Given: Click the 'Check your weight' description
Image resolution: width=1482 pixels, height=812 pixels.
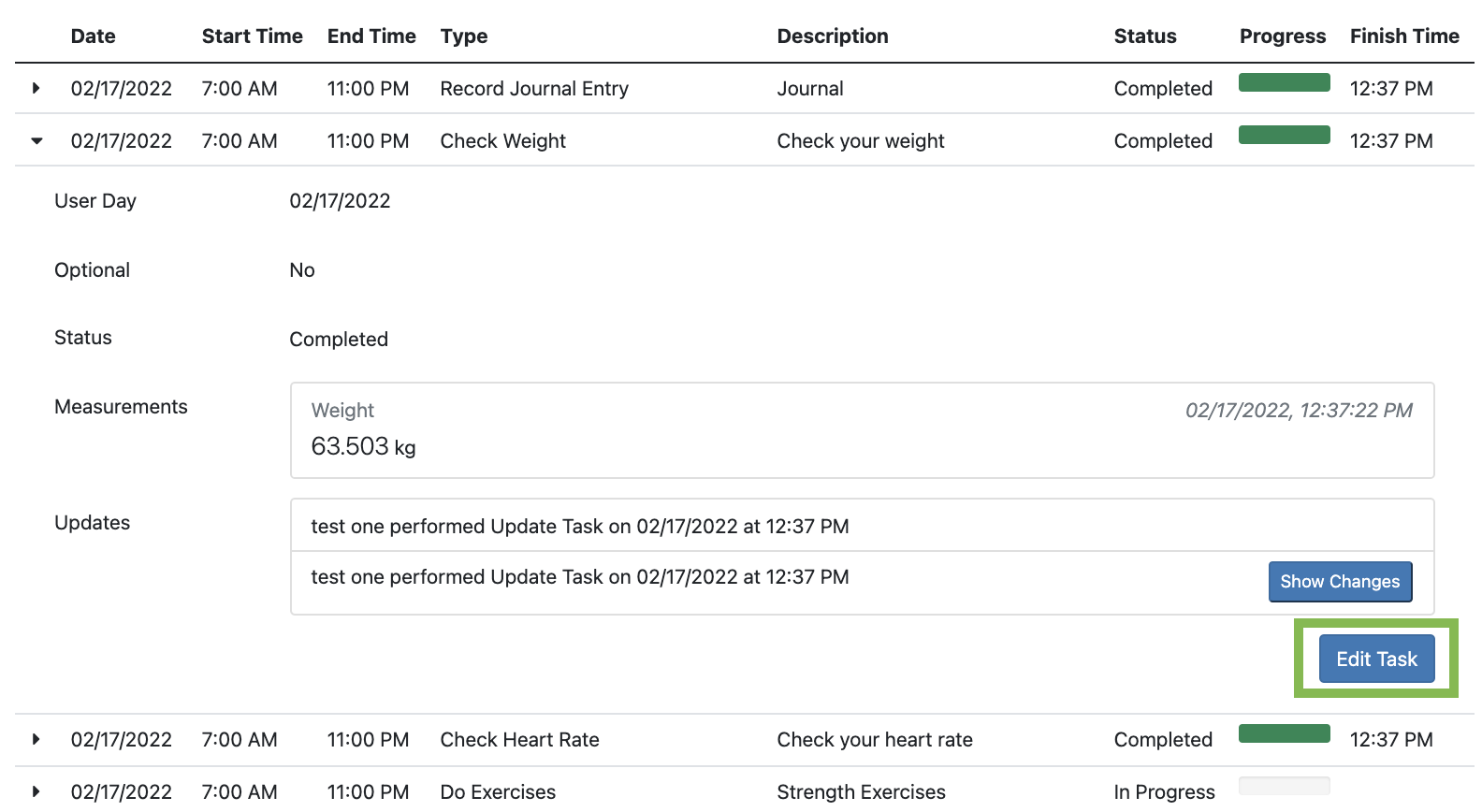Looking at the screenshot, I should point(861,141).
